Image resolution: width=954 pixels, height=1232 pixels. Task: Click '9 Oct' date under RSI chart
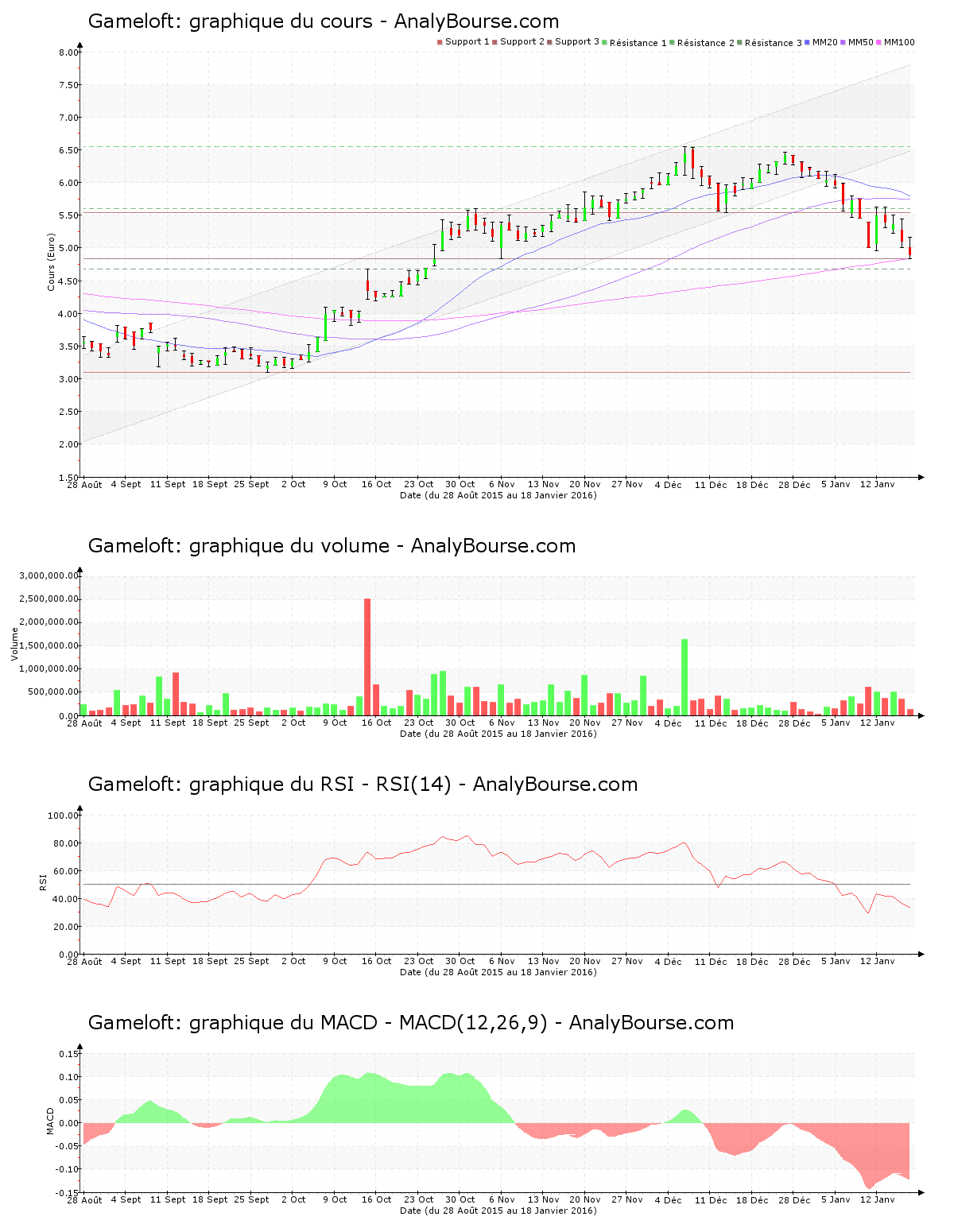coord(335,961)
